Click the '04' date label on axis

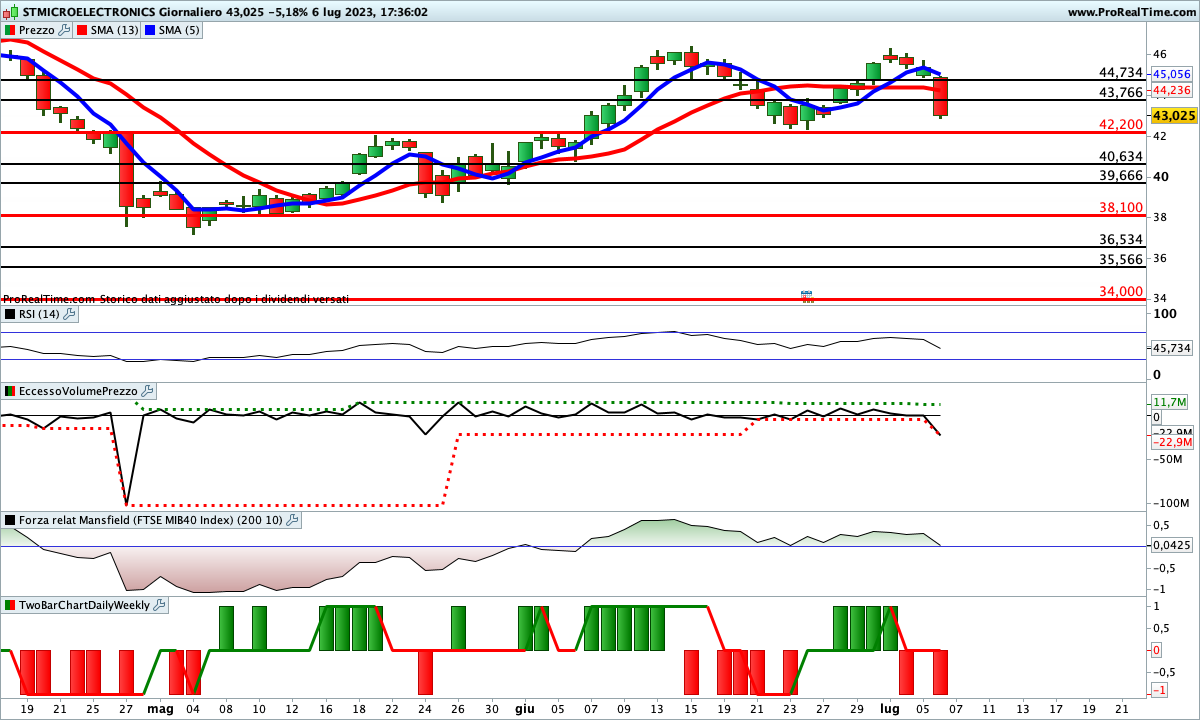[x=193, y=708]
